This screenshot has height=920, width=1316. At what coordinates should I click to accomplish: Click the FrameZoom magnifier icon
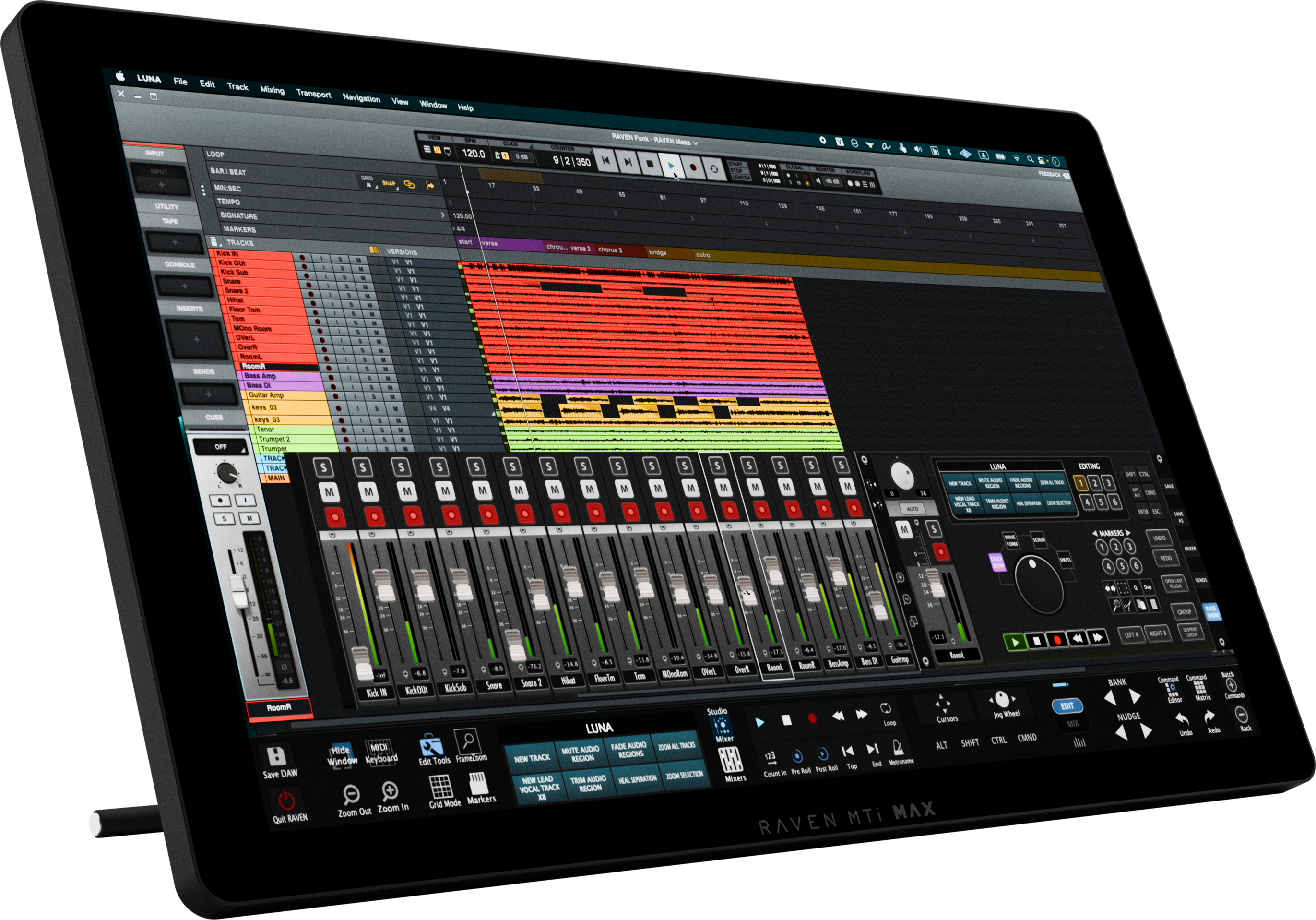tap(468, 742)
